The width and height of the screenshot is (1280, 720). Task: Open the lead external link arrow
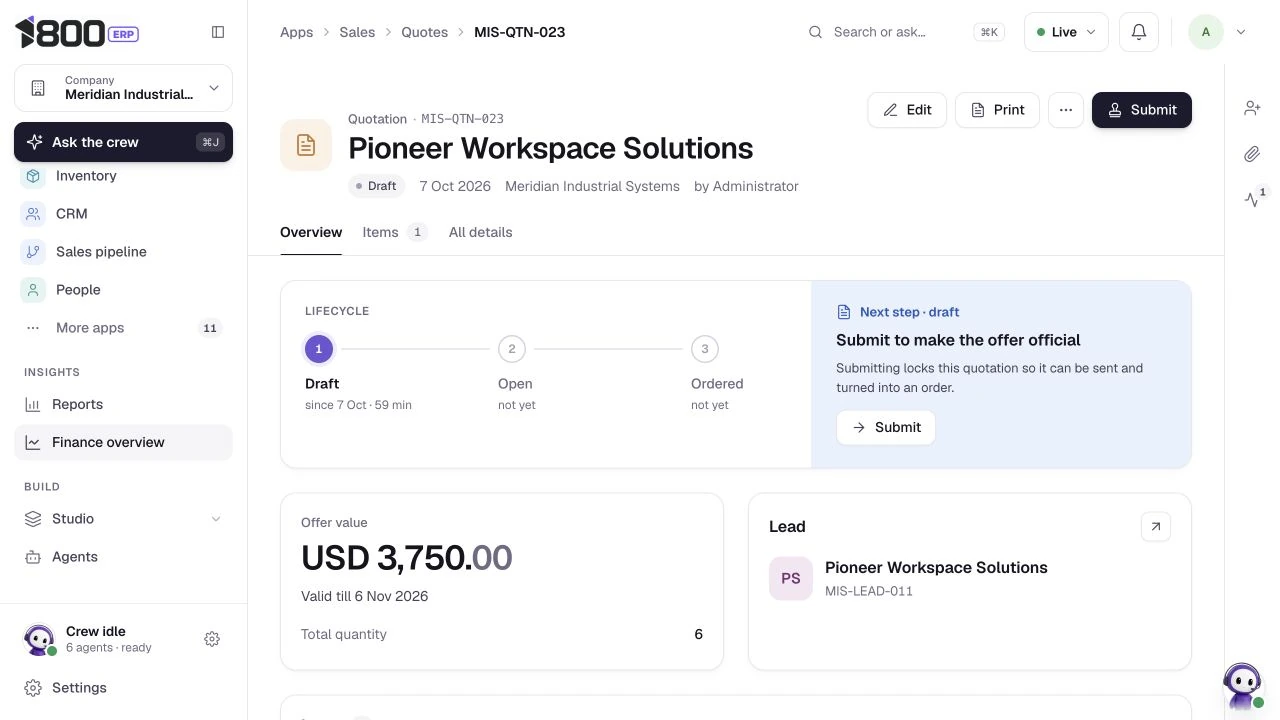coord(1156,527)
